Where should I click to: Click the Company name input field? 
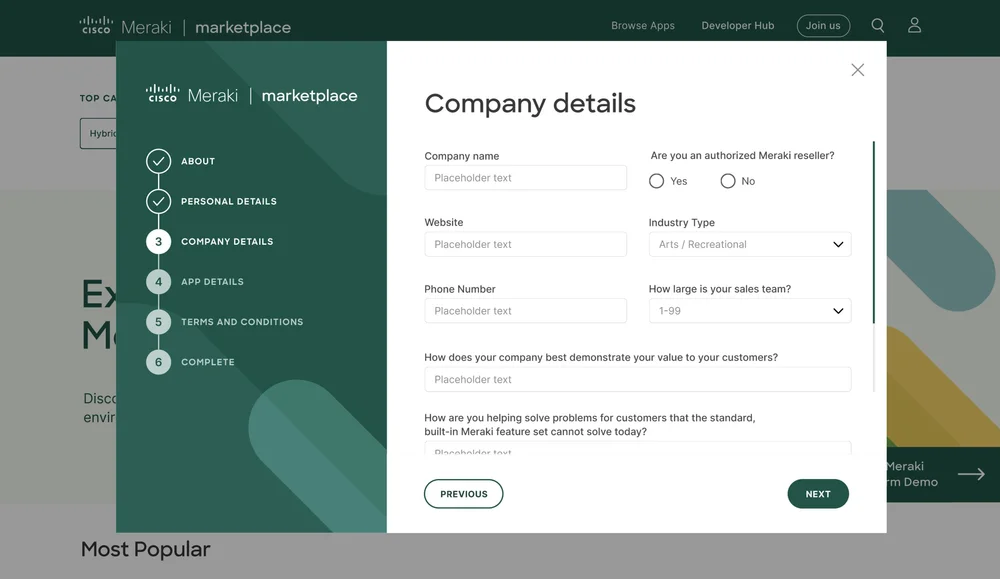526,178
